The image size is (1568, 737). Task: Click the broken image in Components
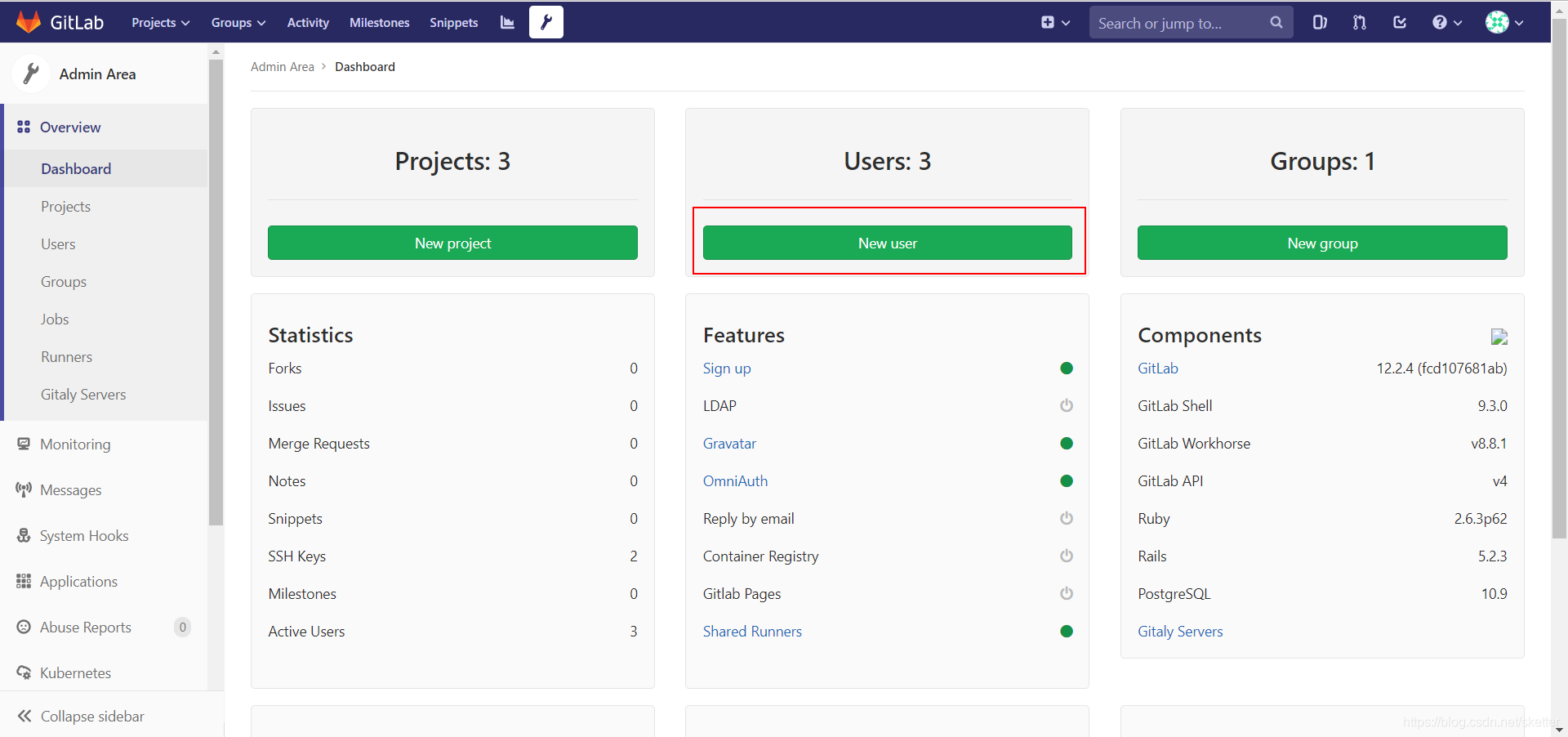1499,337
